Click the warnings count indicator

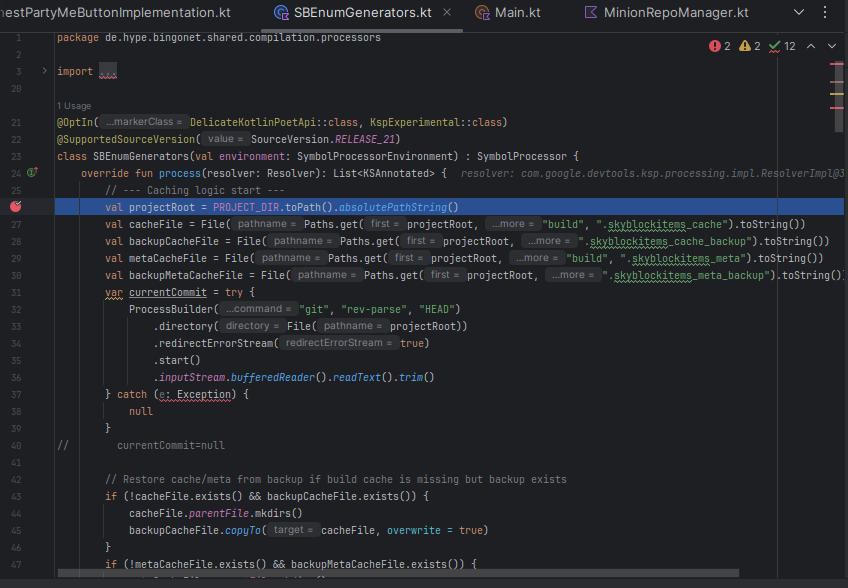[750, 46]
